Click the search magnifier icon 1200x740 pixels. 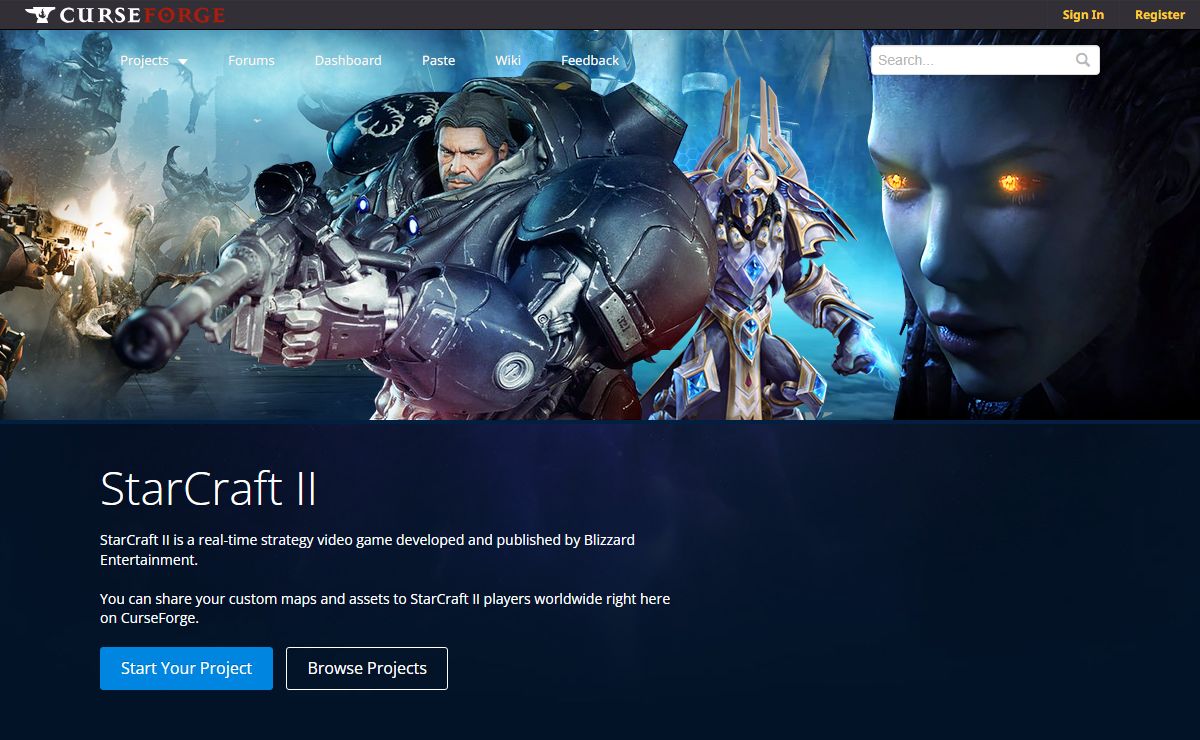click(1083, 60)
